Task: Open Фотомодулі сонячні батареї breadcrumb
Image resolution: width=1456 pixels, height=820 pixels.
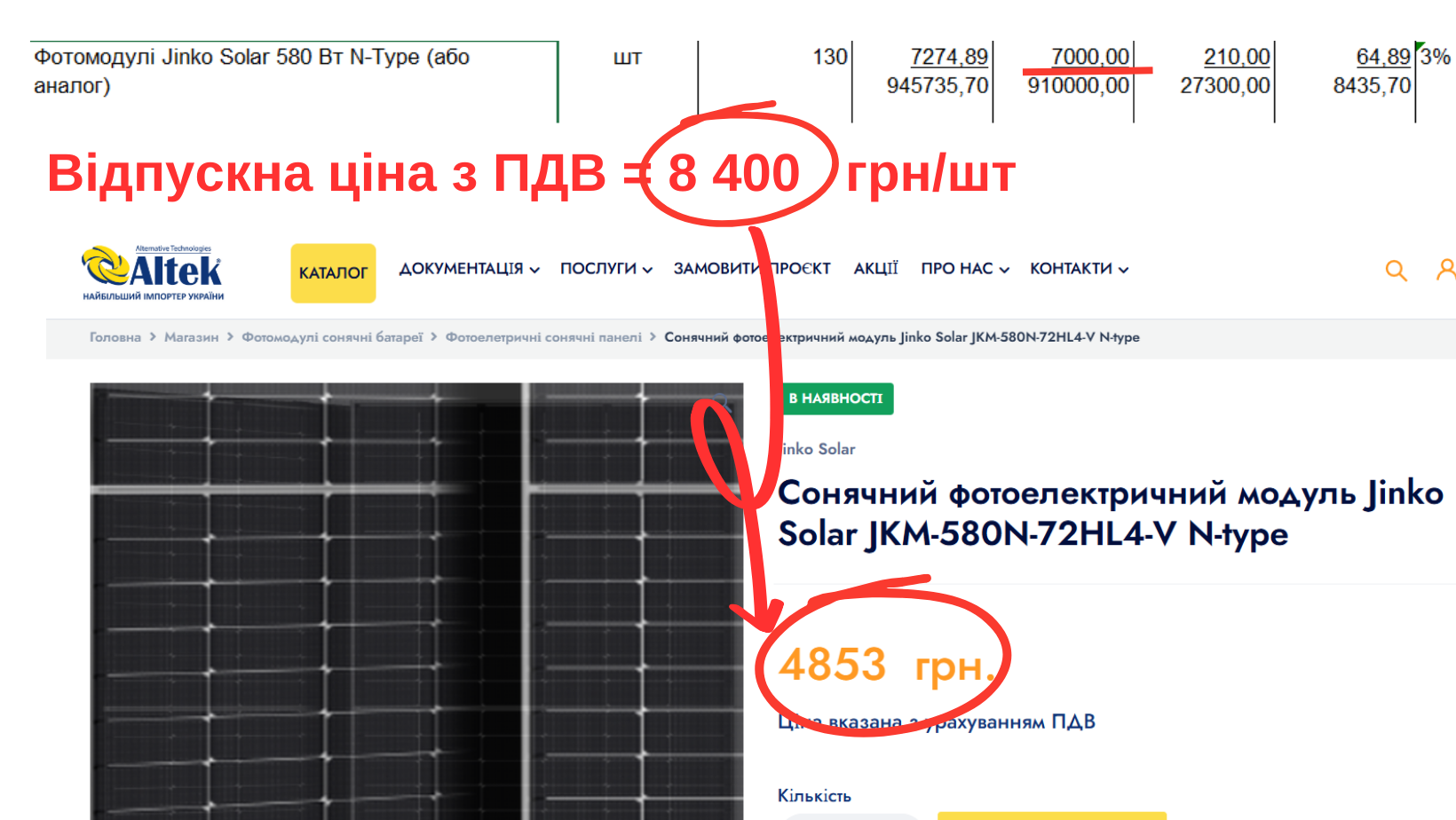Action: pyautogui.click(x=332, y=337)
